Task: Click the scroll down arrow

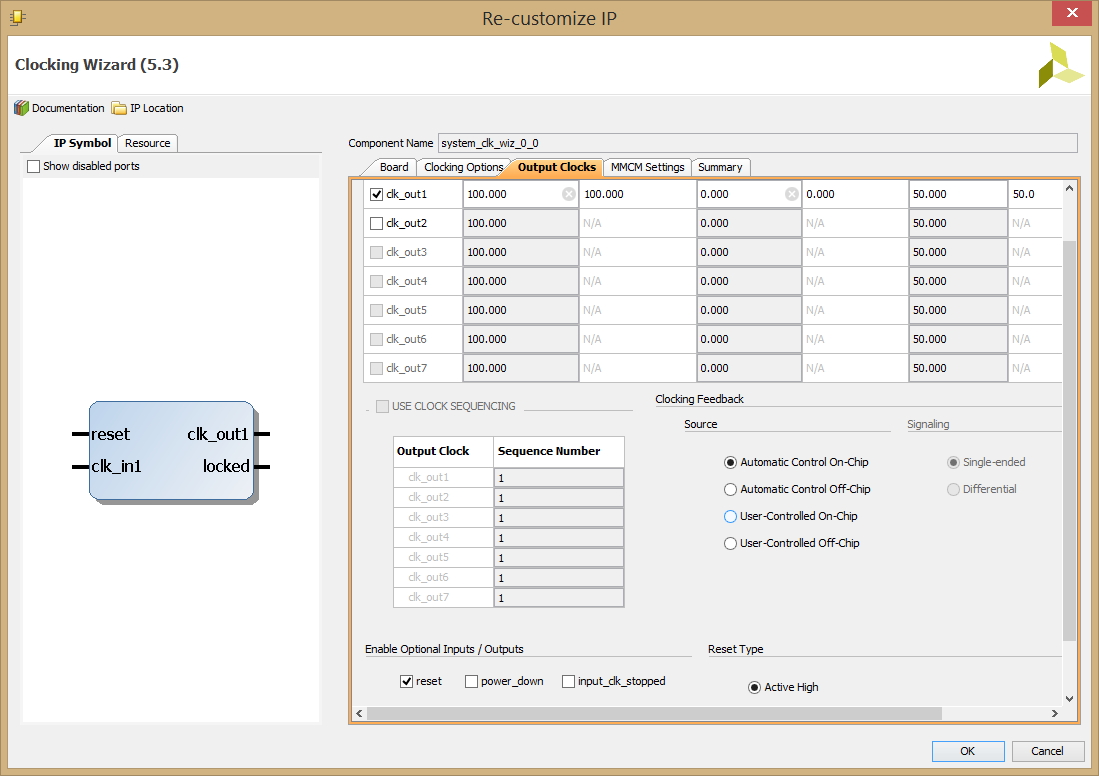Action: [1069, 698]
